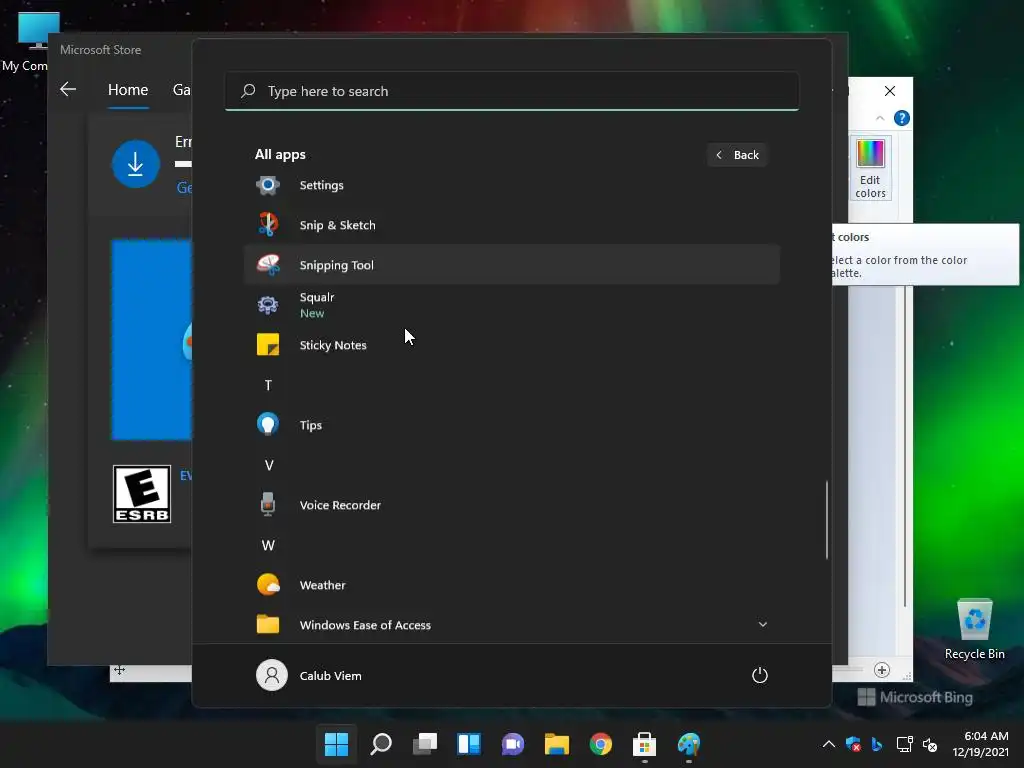Open the Snipping Tool app

[x=511, y=265]
